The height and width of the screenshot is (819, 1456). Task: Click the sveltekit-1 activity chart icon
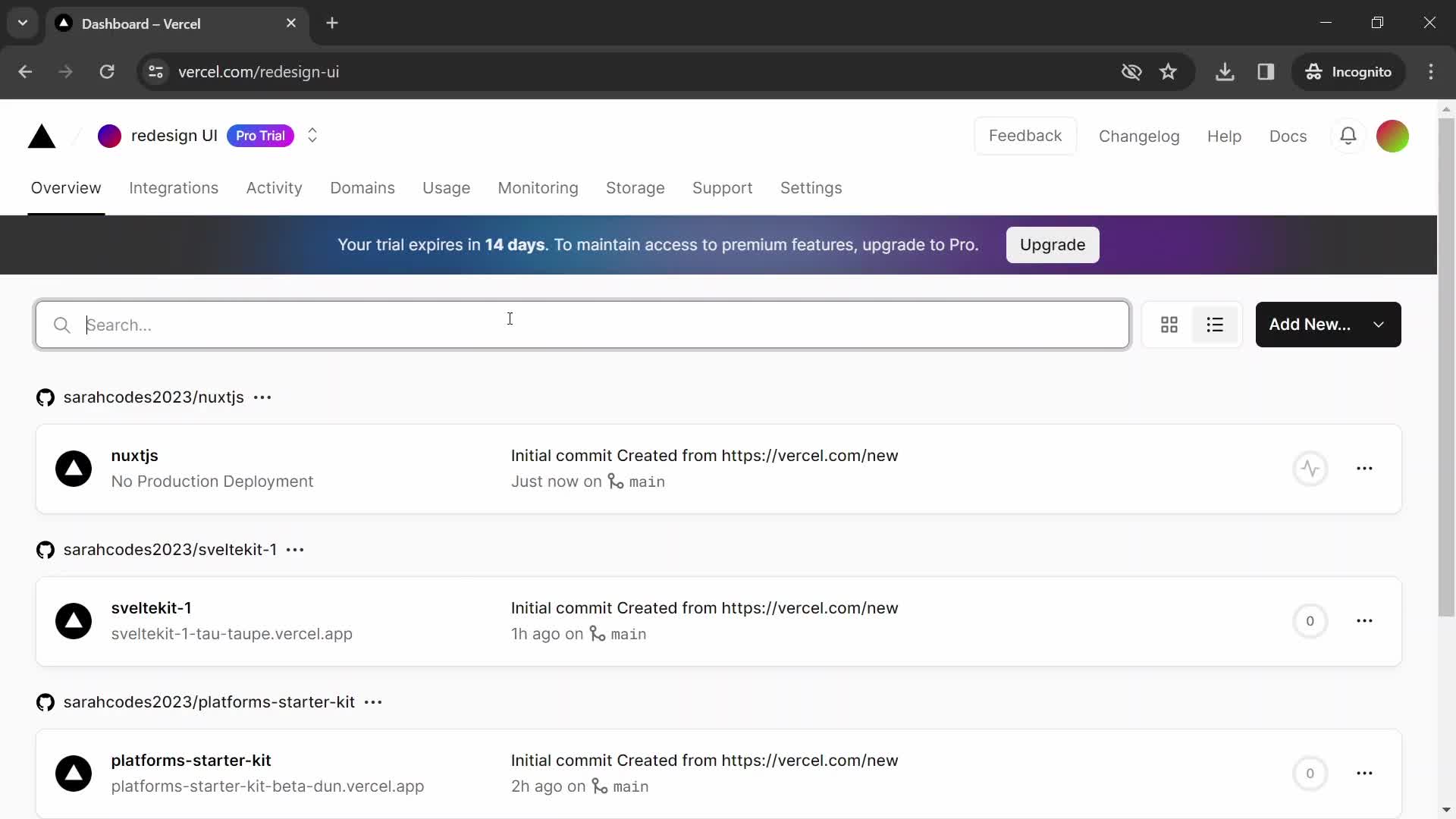click(1309, 620)
